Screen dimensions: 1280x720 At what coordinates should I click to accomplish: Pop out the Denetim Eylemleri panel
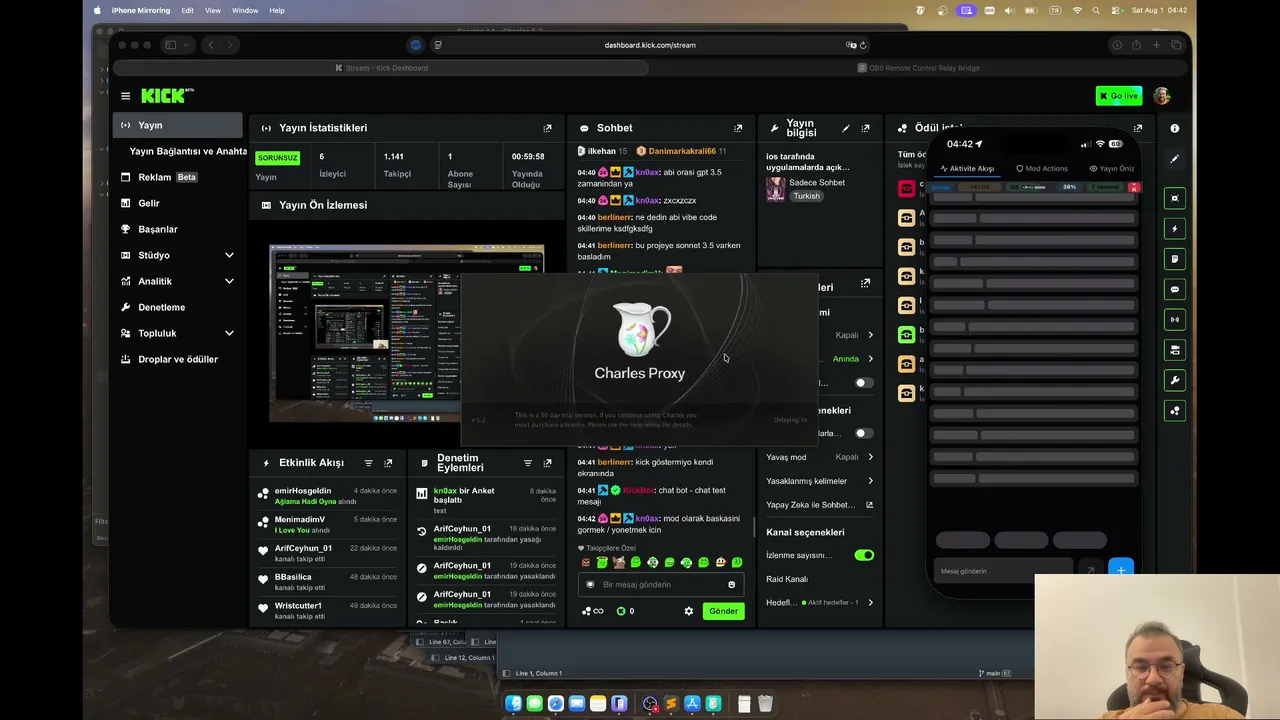tap(547, 463)
